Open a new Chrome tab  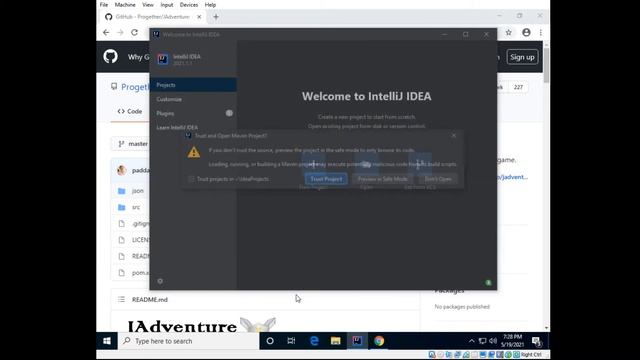point(216,17)
